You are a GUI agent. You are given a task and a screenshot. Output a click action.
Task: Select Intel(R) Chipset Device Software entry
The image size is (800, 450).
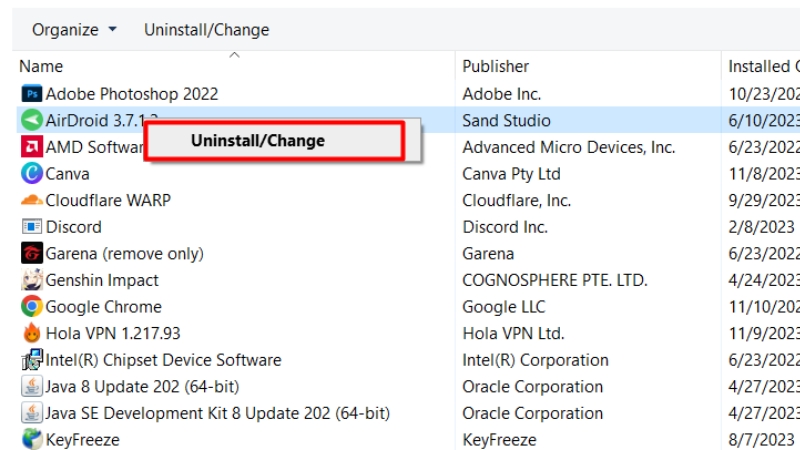coord(163,360)
